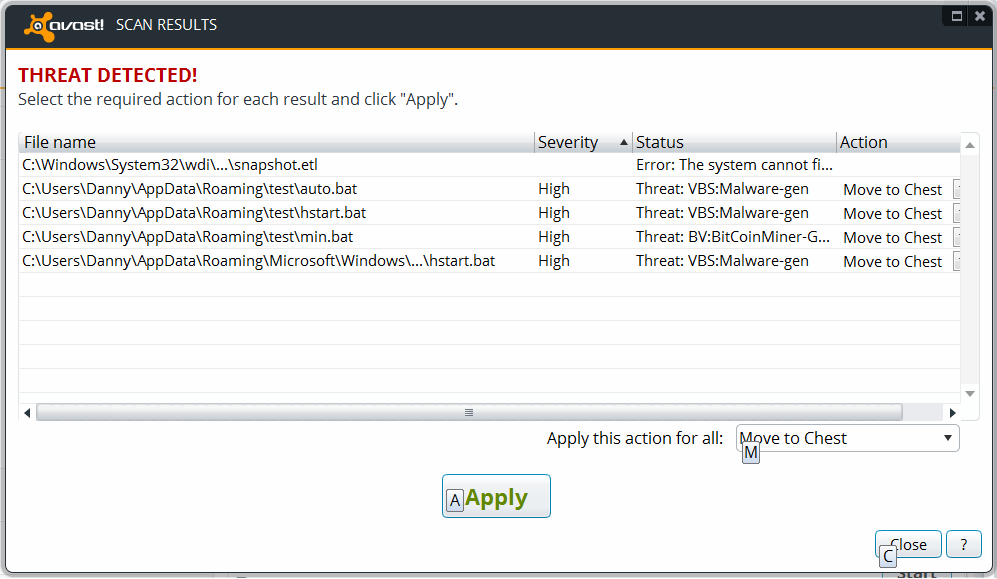Image resolution: width=997 pixels, height=579 pixels.
Task: Open help with the ? button
Action: point(964,545)
